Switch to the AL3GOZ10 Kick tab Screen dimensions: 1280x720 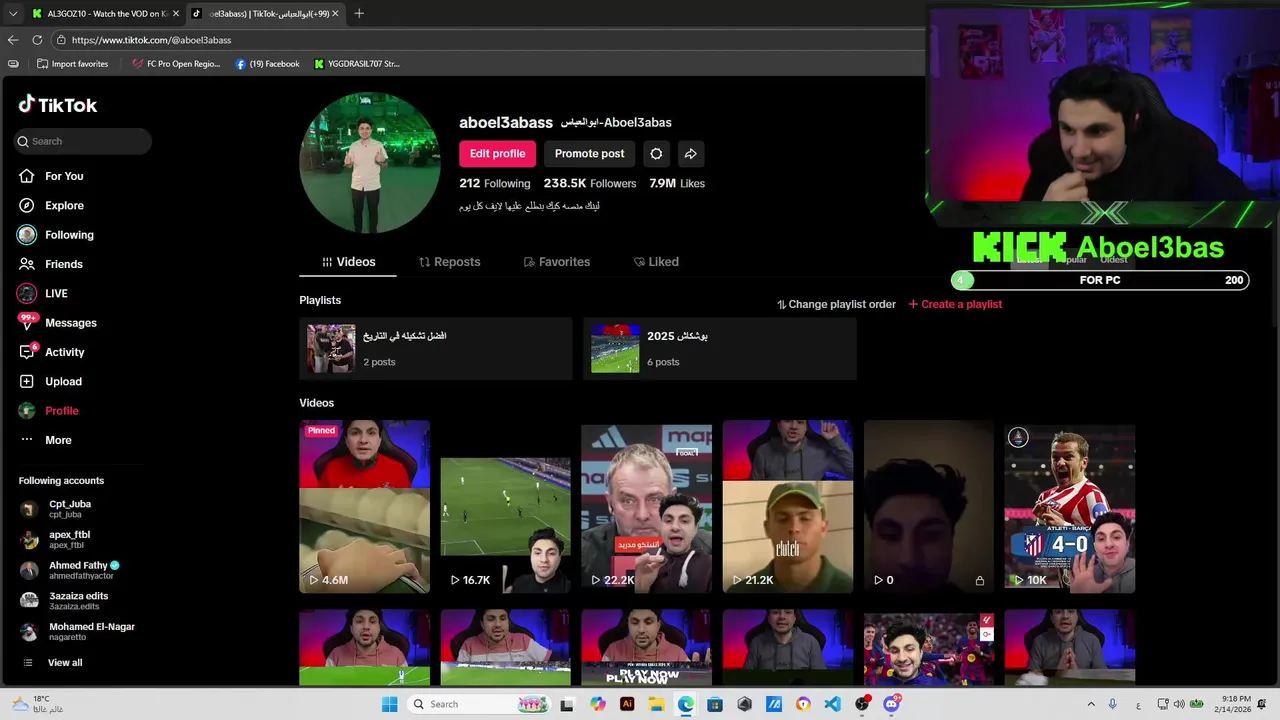[105, 14]
